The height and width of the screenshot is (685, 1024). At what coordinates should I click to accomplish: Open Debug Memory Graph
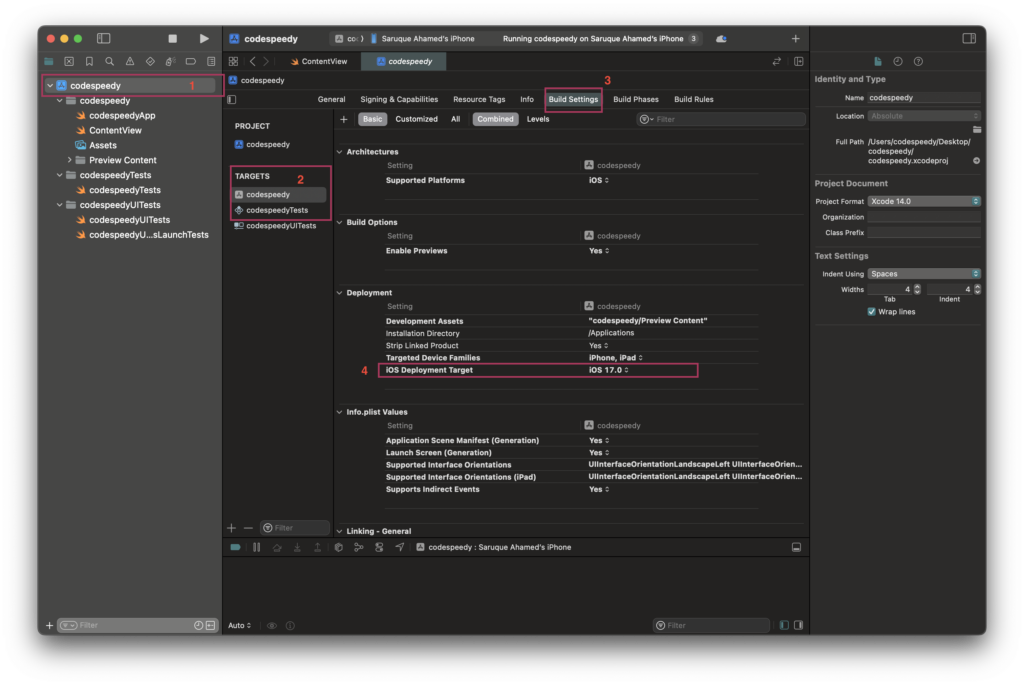359,547
